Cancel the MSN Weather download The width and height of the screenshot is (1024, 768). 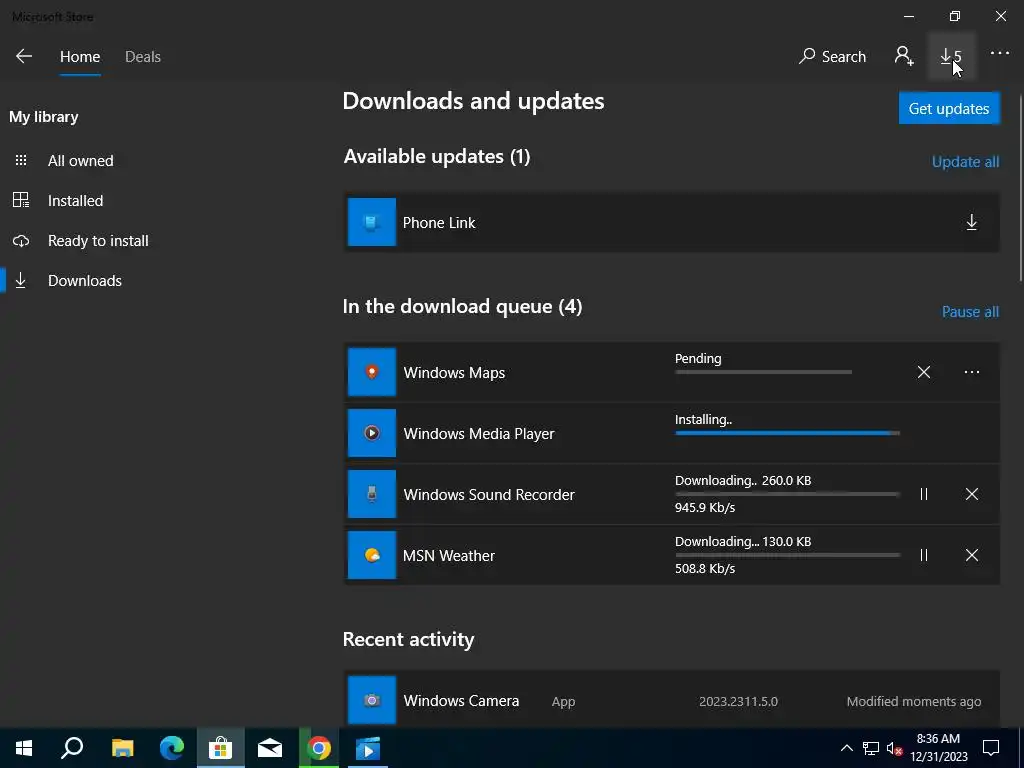(x=972, y=555)
